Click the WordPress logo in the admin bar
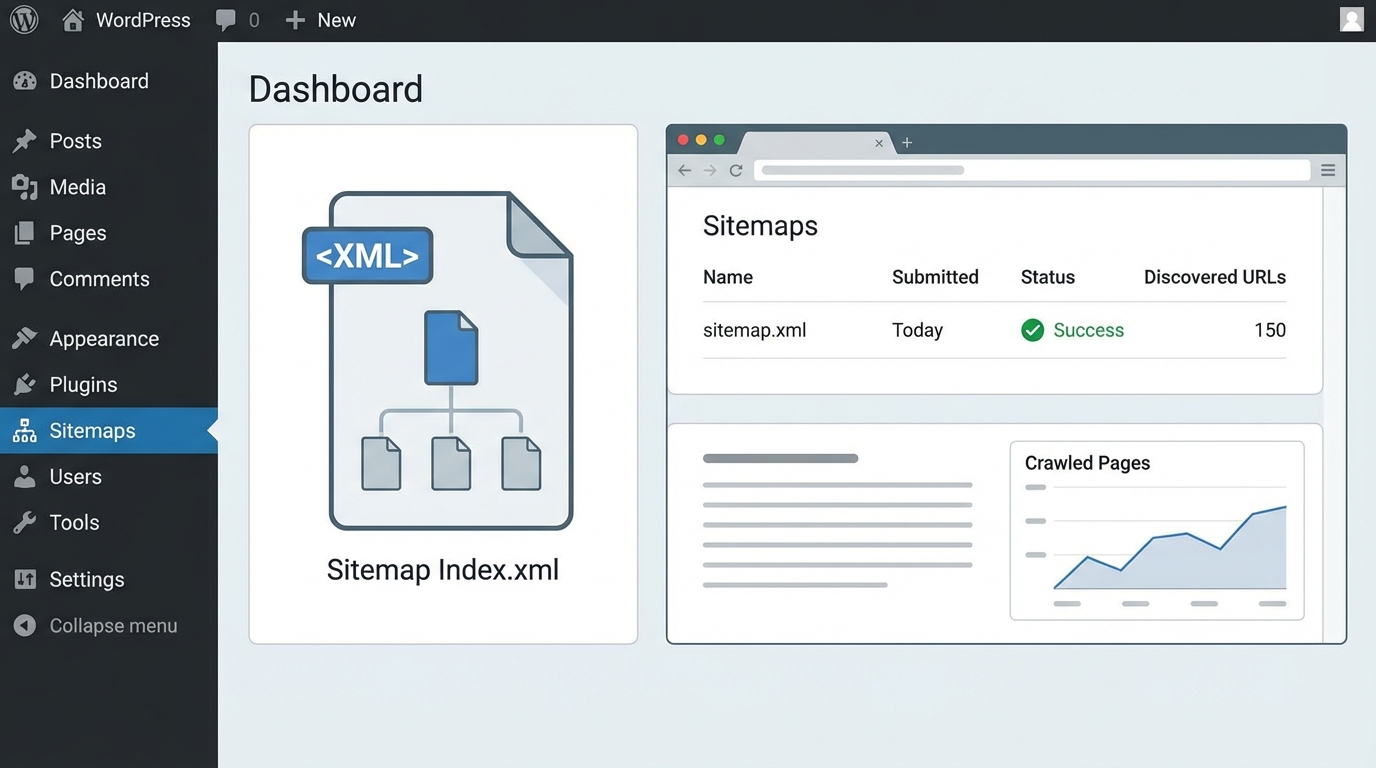 [23, 19]
